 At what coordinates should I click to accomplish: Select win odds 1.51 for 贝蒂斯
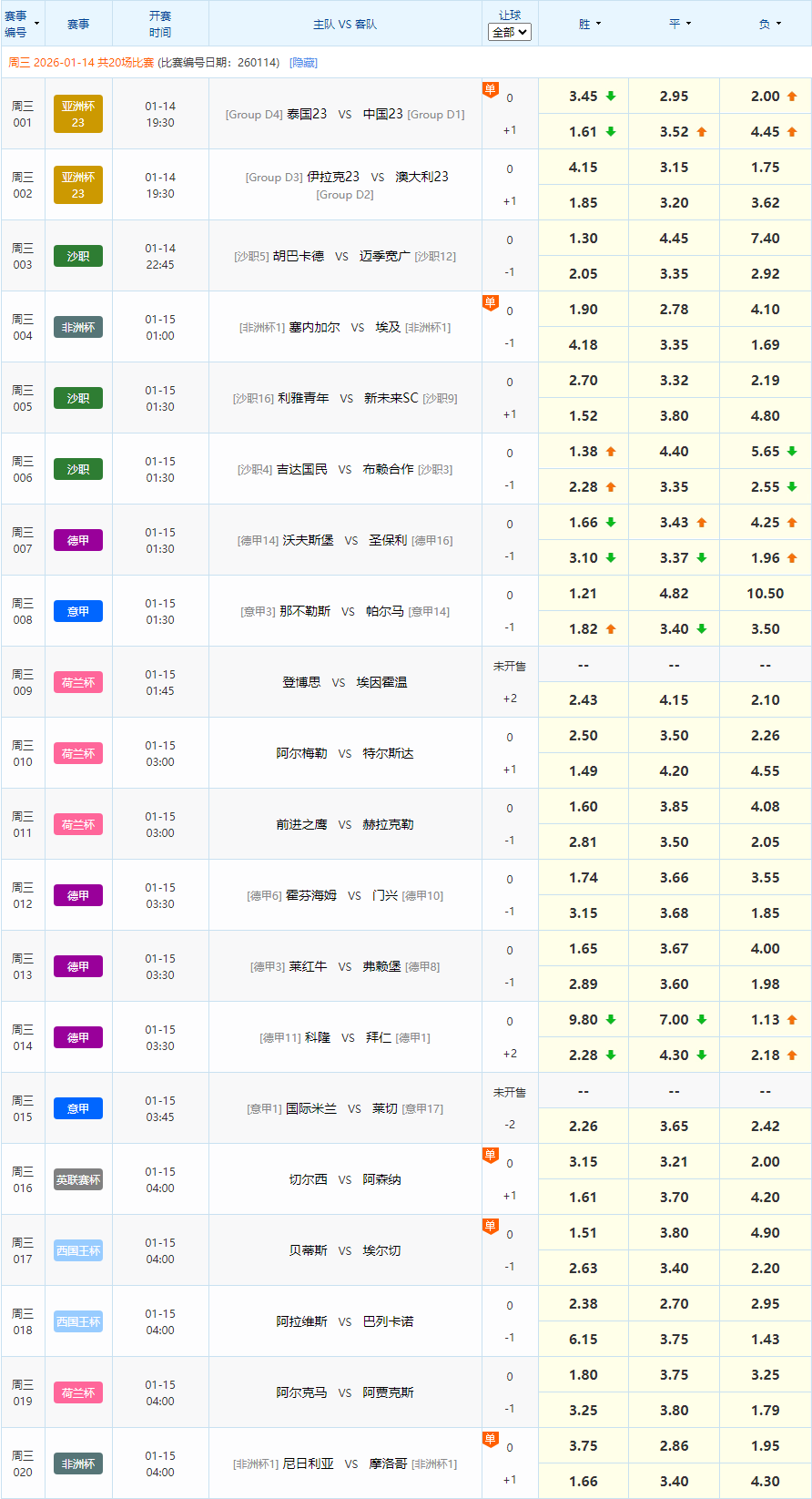click(x=584, y=1232)
